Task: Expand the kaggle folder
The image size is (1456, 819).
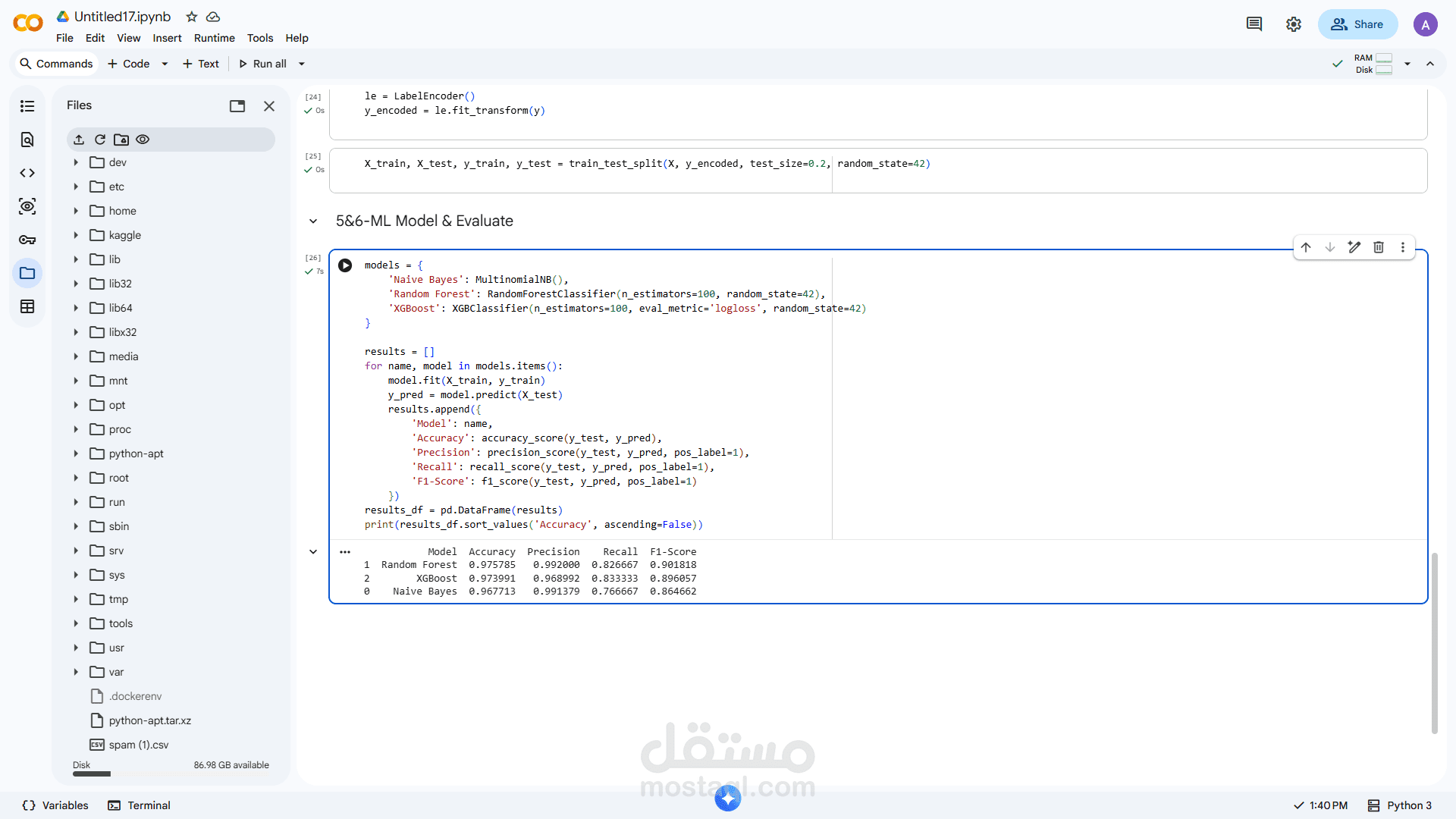Action: (76, 235)
